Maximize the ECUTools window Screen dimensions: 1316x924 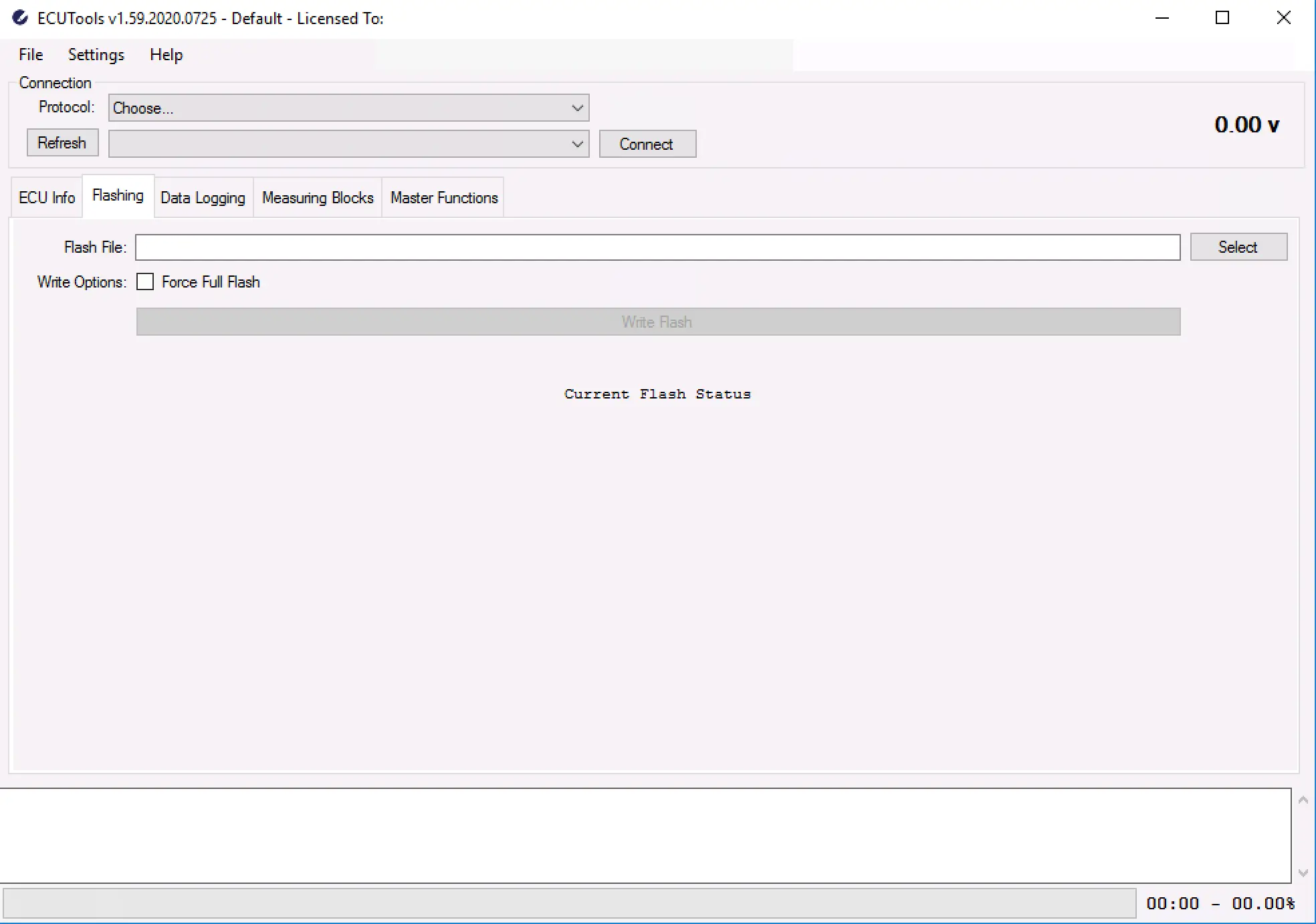[x=1222, y=18]
